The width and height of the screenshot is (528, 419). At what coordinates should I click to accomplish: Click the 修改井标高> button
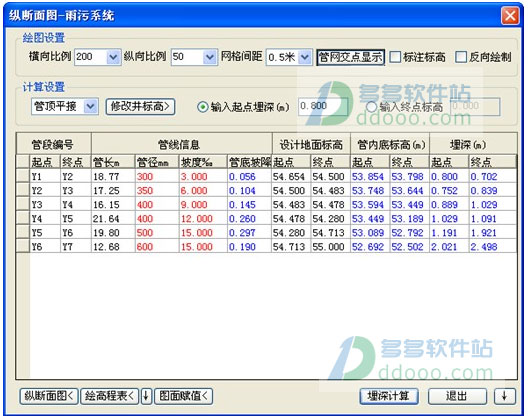click(x=140, y=107)
